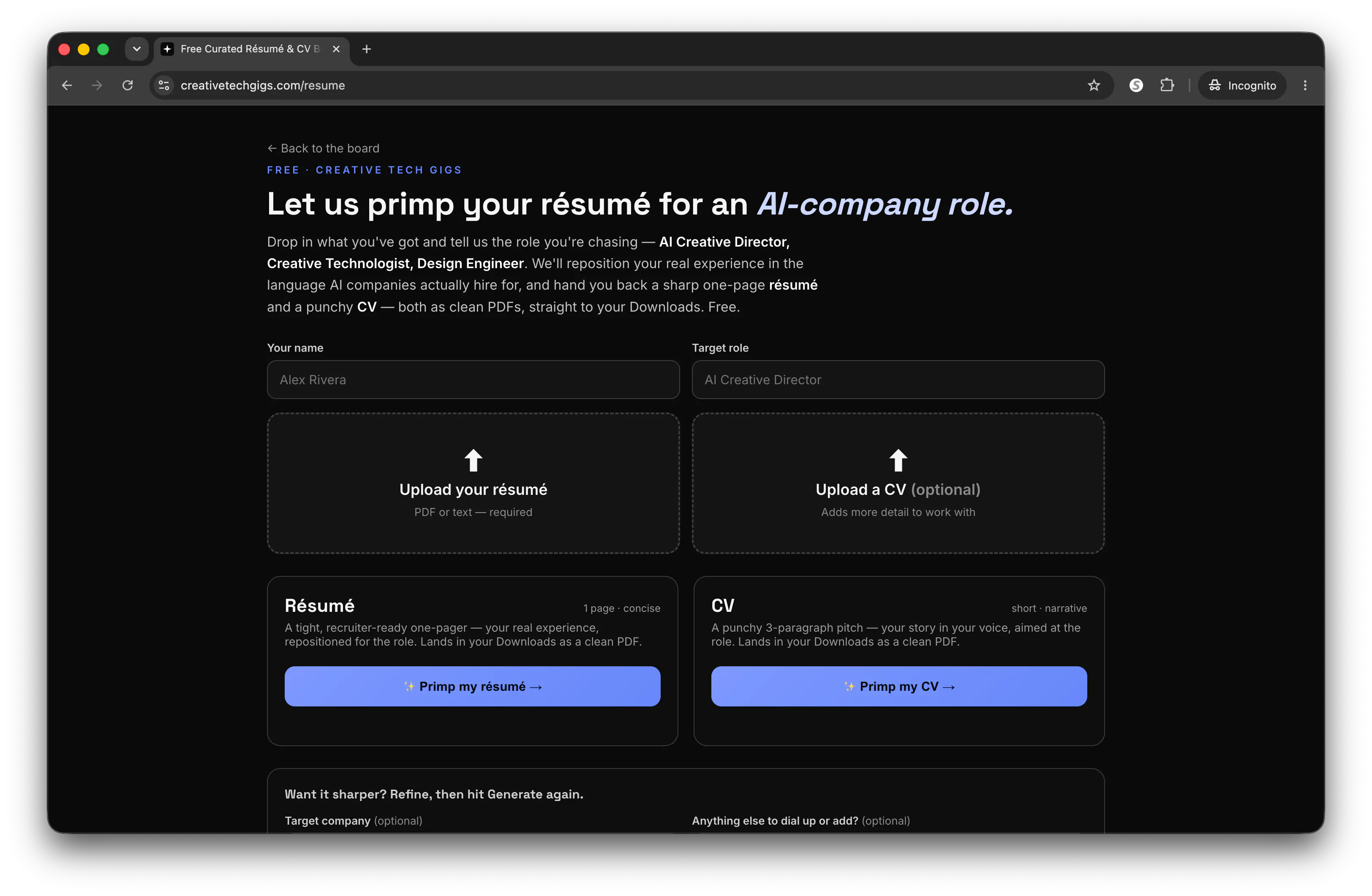Go back using browser back arrow
Viewport: 1372px width, 896px height.
coord(67,85)
